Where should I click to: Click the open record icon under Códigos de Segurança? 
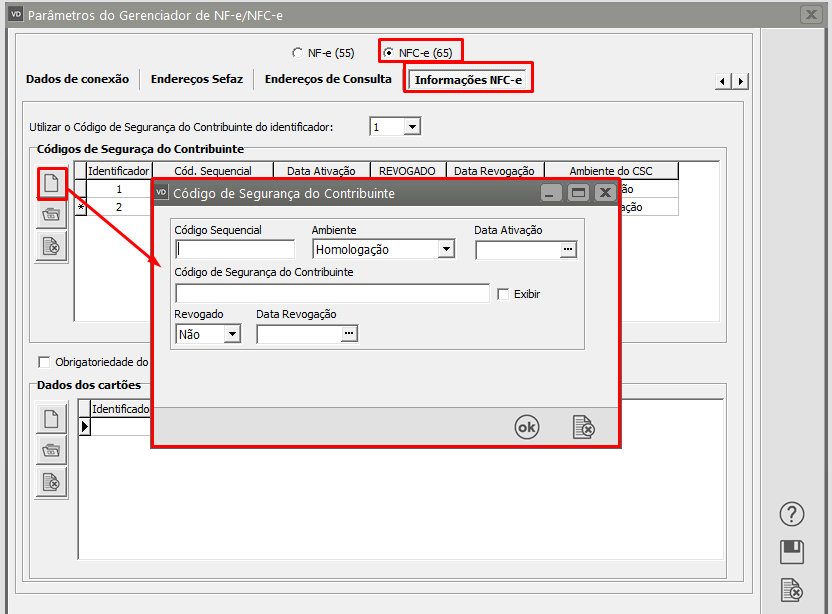[51, 214]
